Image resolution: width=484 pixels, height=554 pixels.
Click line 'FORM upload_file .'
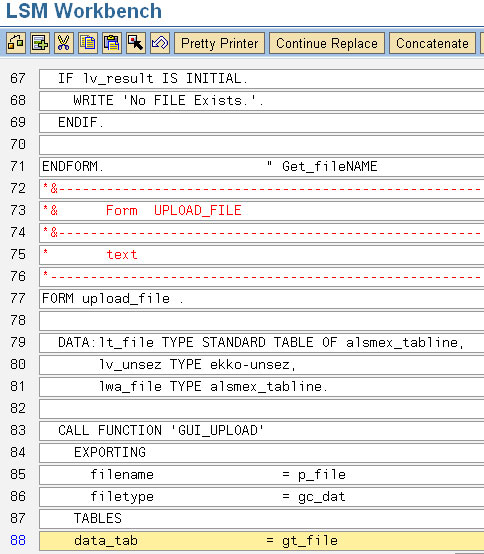point(261,299)
